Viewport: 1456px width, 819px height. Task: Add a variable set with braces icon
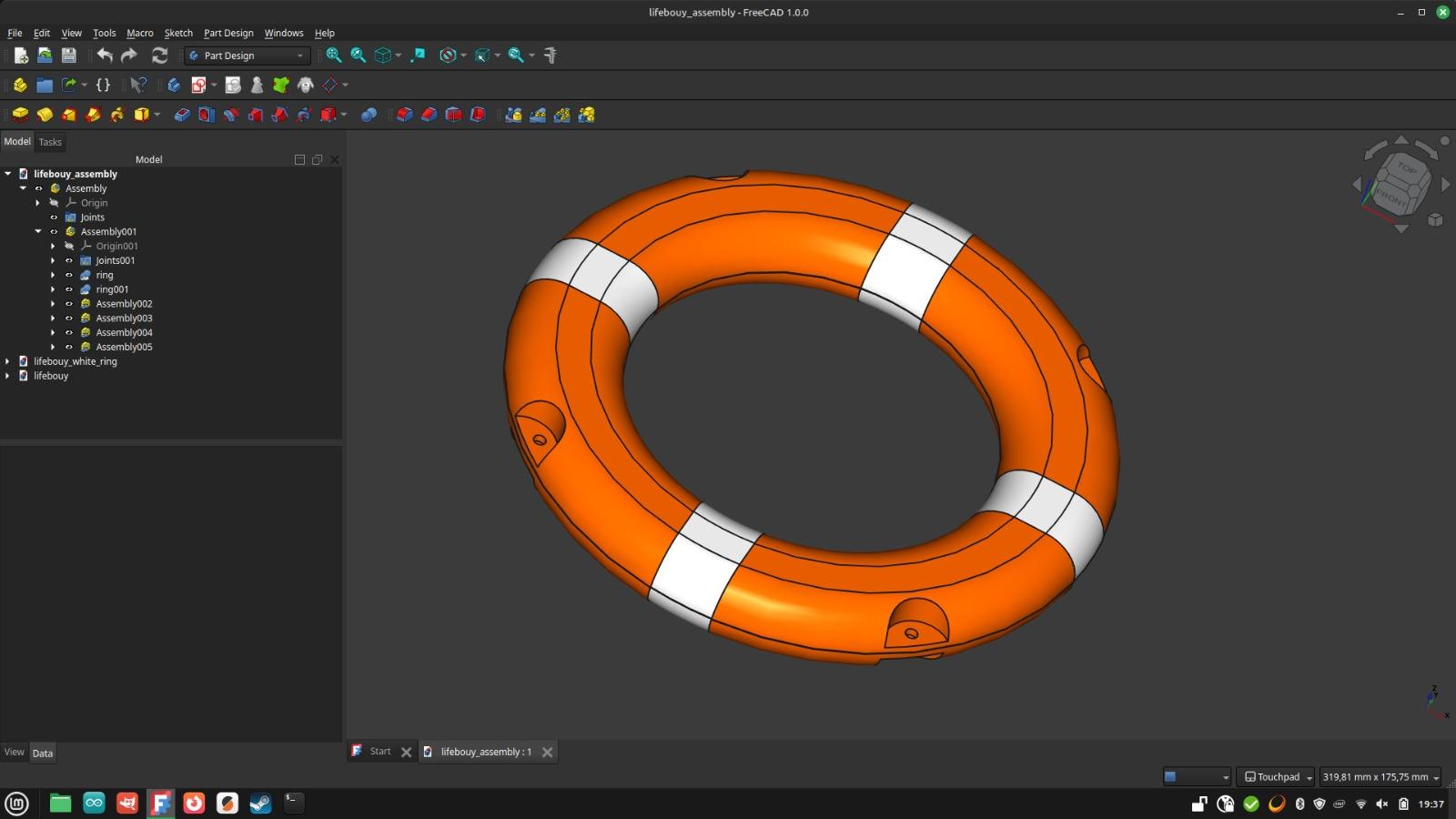103,85
